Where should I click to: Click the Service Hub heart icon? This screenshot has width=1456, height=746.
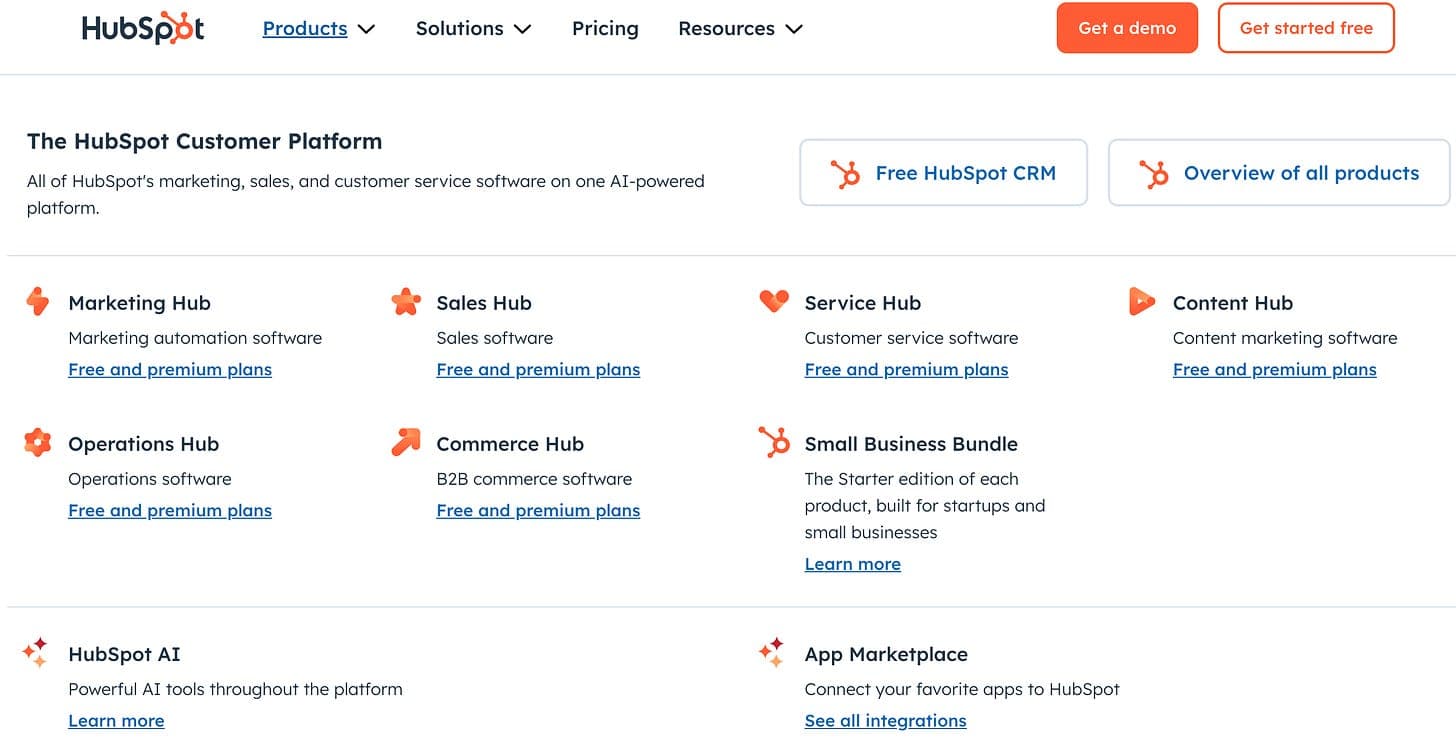(774, 300)
